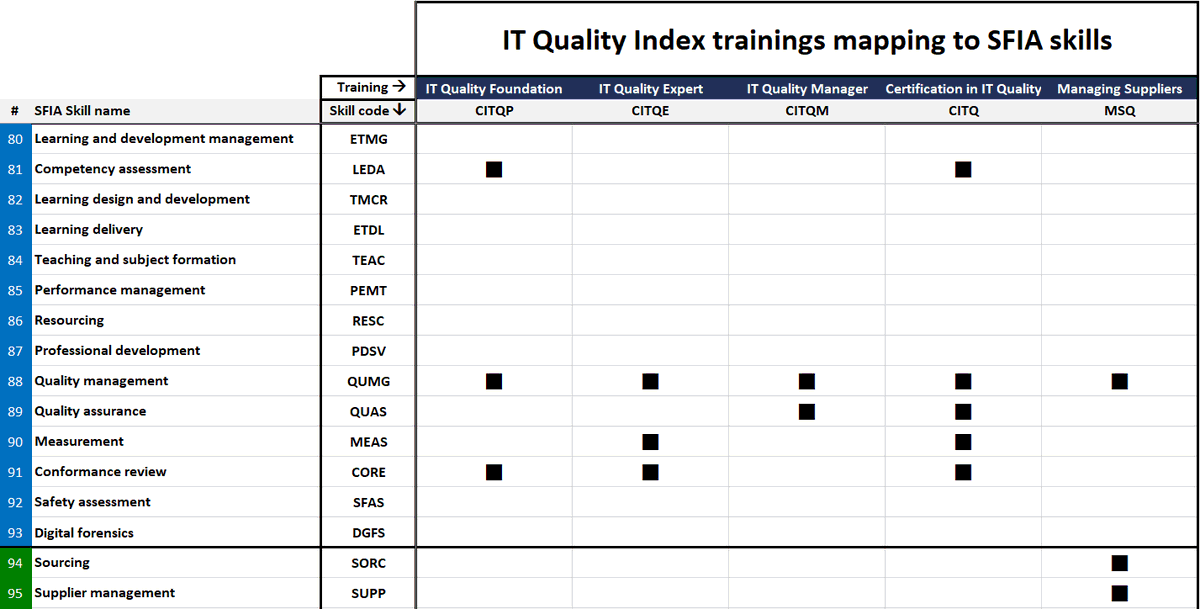Click skill code ETMG
Viewport: 1200px width, 609px height.
(368, 140)
